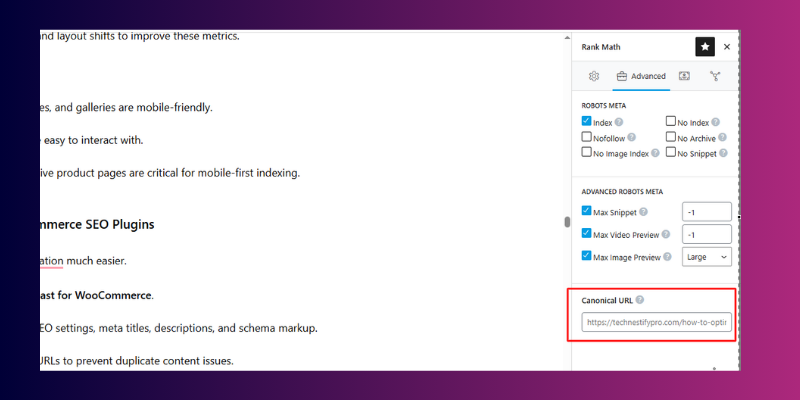Open the Max Image Preview Large dropdown
The image size is (800, 400).
point(706,257)
